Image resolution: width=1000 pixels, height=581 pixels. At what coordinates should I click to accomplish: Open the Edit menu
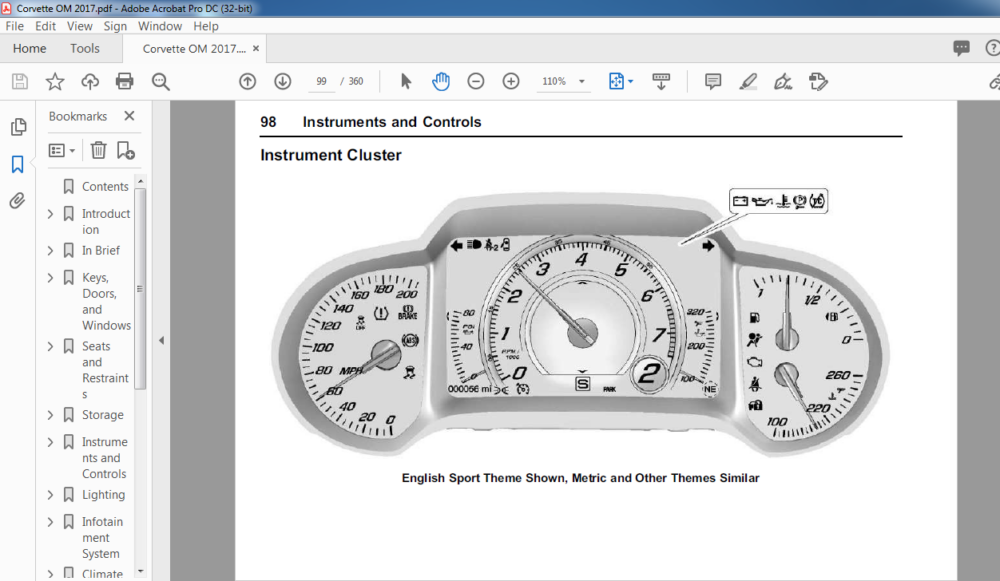click(45, 26)
